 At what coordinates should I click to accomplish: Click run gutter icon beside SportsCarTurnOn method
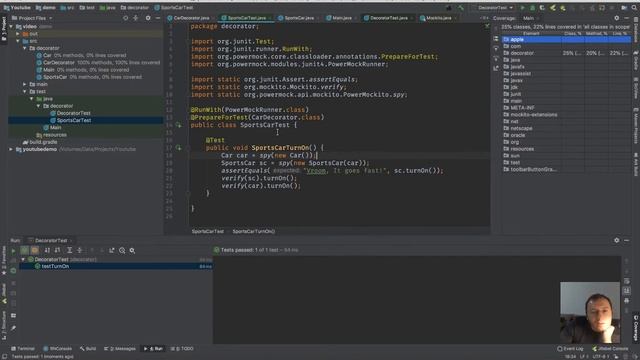(x=178, y=148)
